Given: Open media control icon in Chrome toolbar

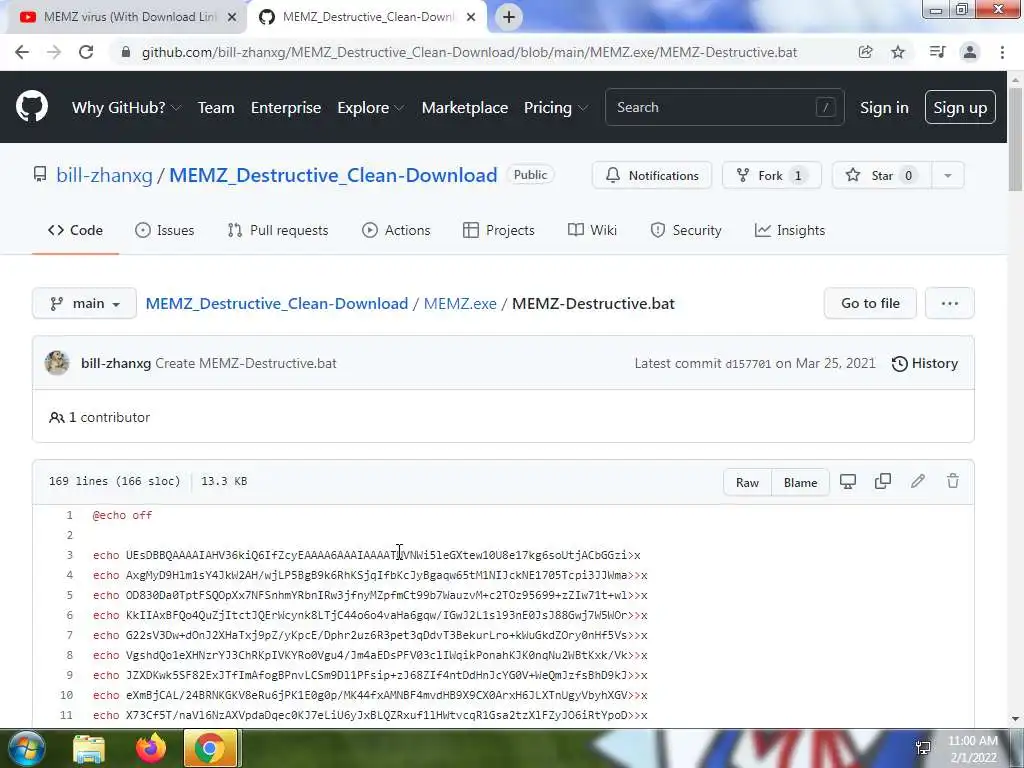Looking at the screenshot, I should [x=937, y=52].
